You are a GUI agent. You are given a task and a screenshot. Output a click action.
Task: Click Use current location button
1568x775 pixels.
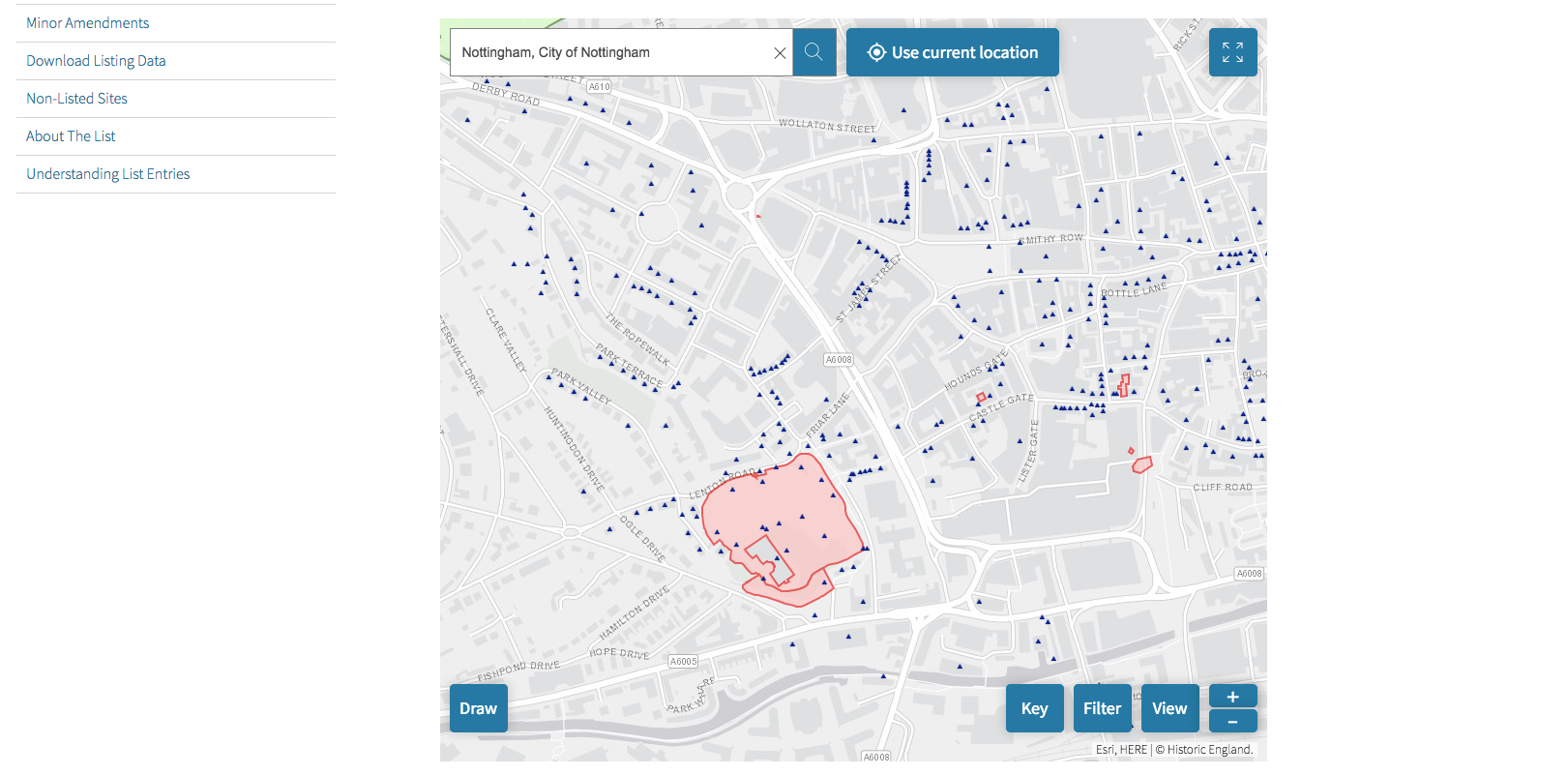point(952,52)
